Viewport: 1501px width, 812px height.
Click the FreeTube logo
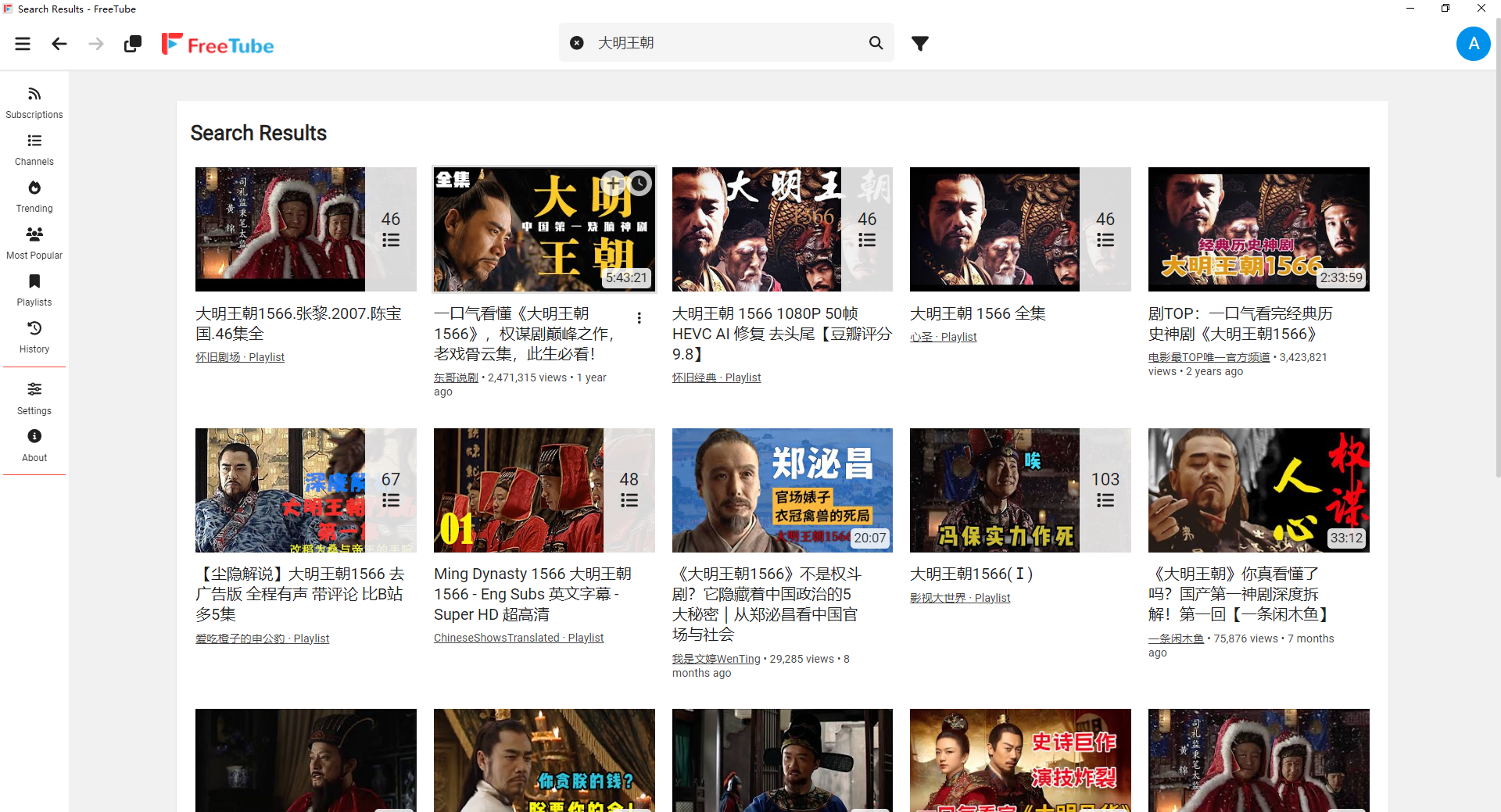pyautogui.click(x=217, y=45)
